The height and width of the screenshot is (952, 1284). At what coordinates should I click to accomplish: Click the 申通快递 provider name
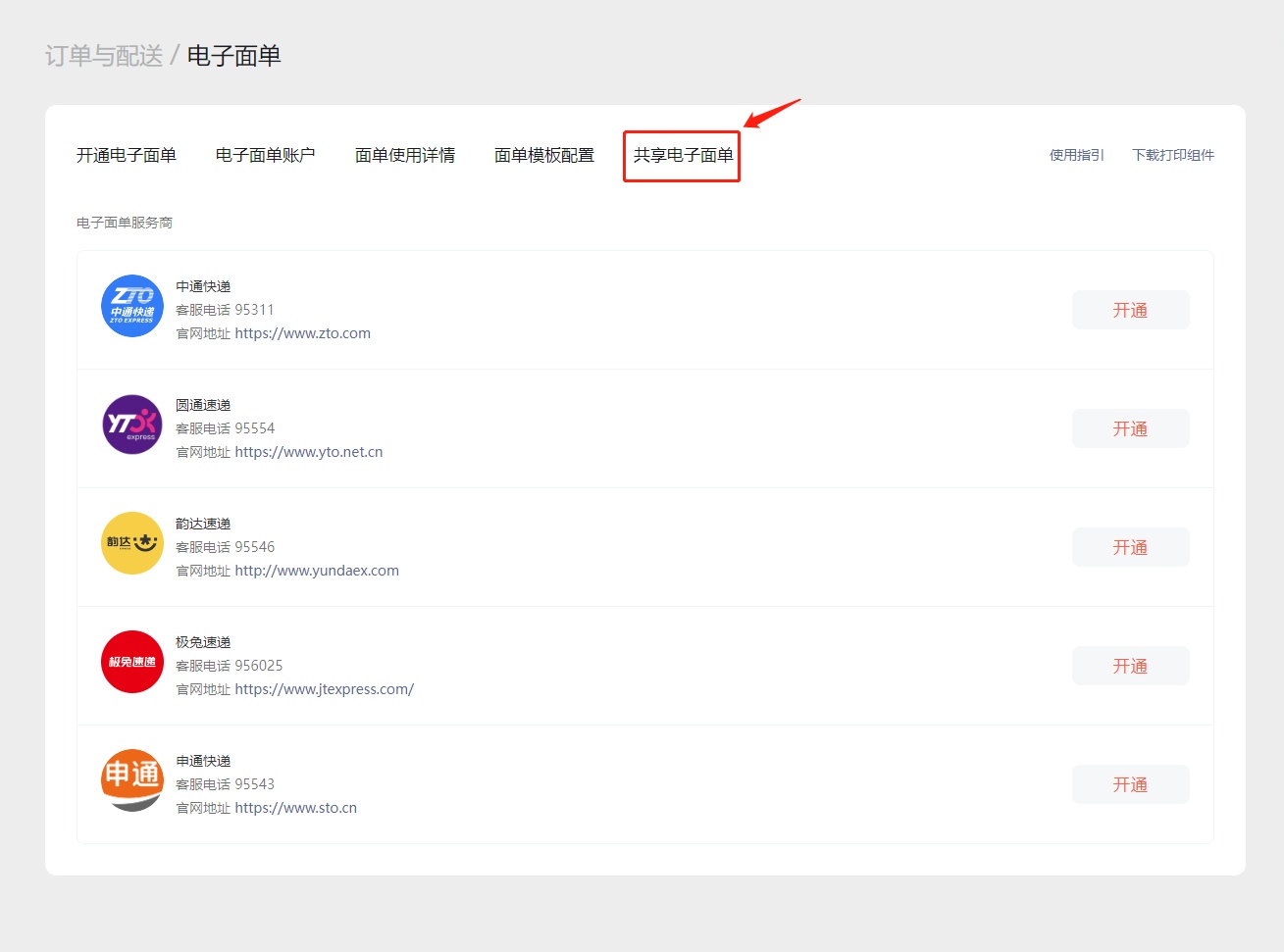pos(203,761)
